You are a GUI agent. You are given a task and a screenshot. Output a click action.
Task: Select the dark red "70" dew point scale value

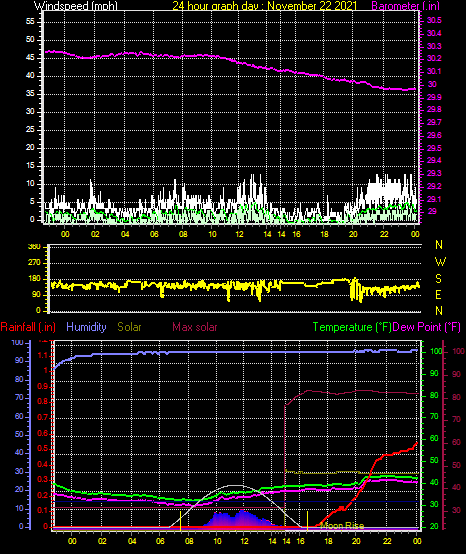[x=456, y=419]
